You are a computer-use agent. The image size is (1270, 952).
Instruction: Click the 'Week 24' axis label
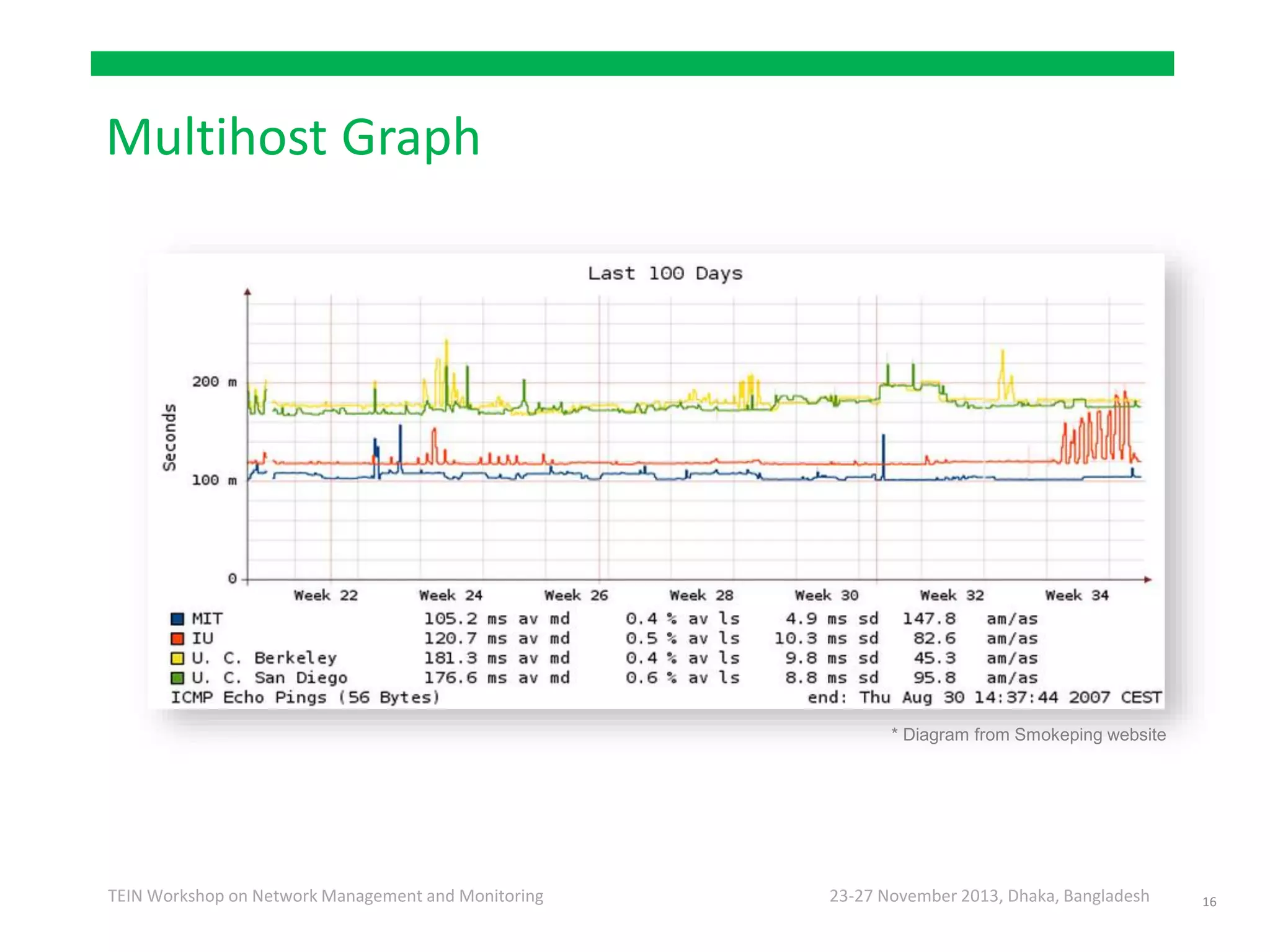pos(451,595)
